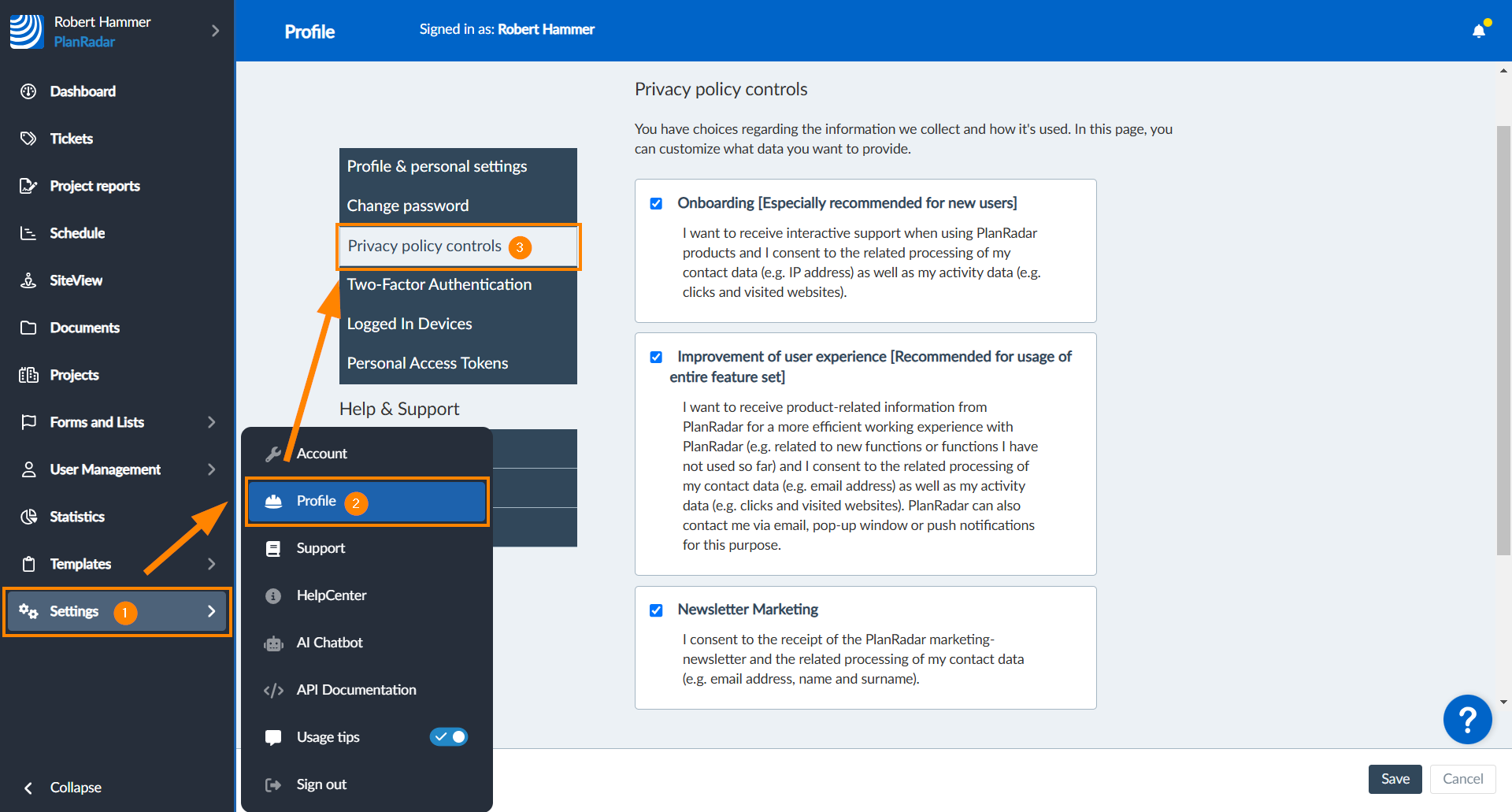Click the Collapse sidebar arrow icon
This screenshot has width=1512, height=812.
pos(28,788)
